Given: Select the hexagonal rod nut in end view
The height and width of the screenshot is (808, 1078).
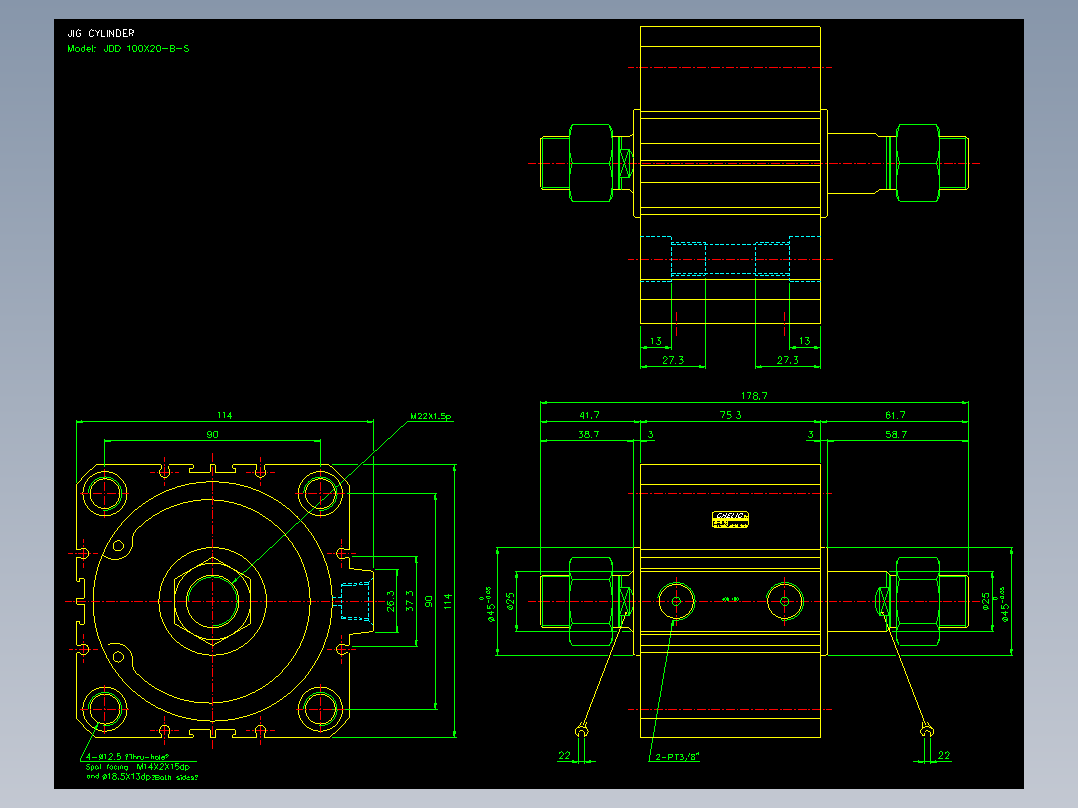Looking at the screenshot, I should (212, 601).
